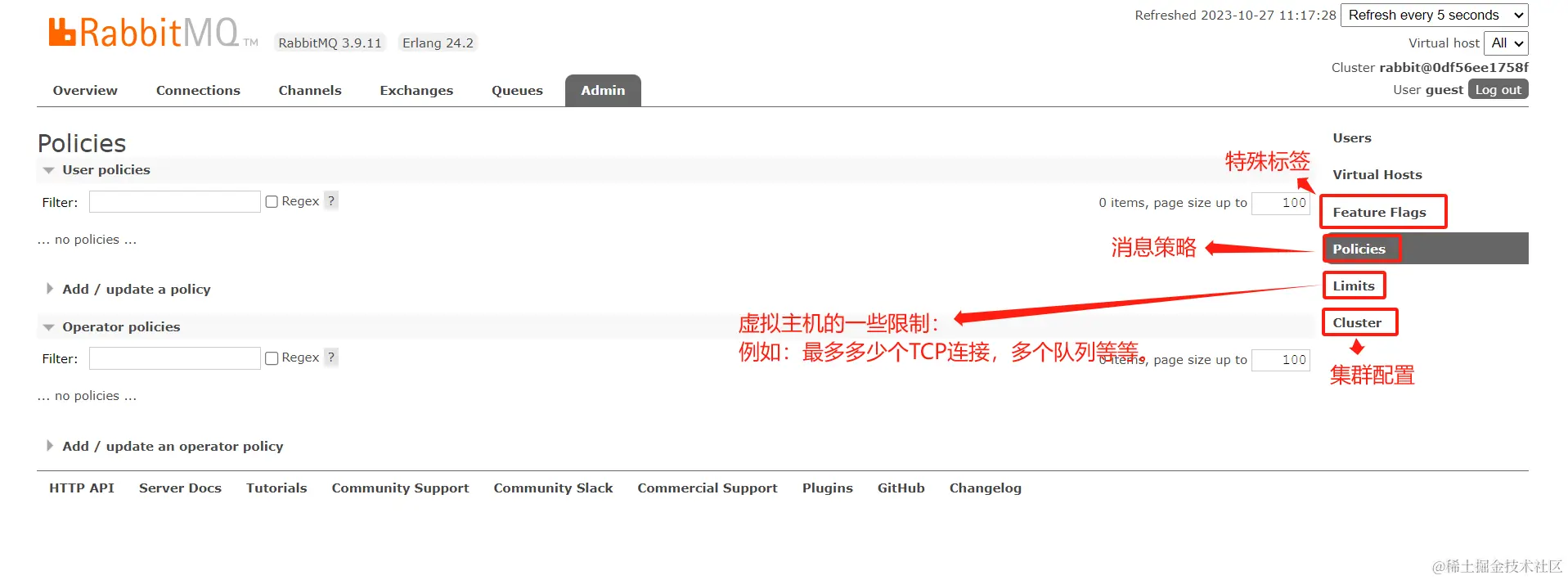Click the Operator policies page size field
Image resolution: width=1568 pixels, height=580 pixels.
coord(1281,360)
